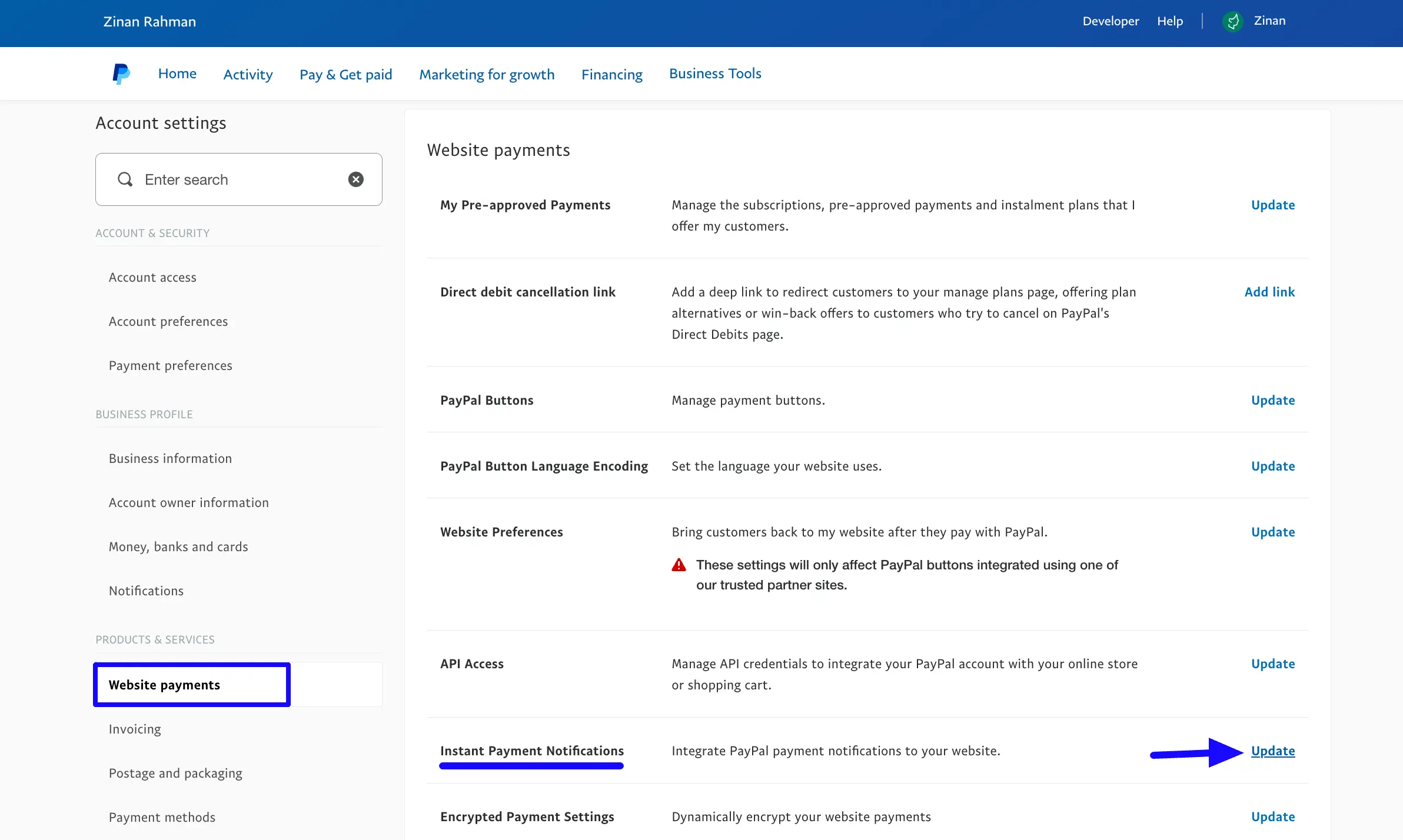This screenshot has width=1403, height=840.
Task: Open Payment preferences settings
Action: (171, 365)
